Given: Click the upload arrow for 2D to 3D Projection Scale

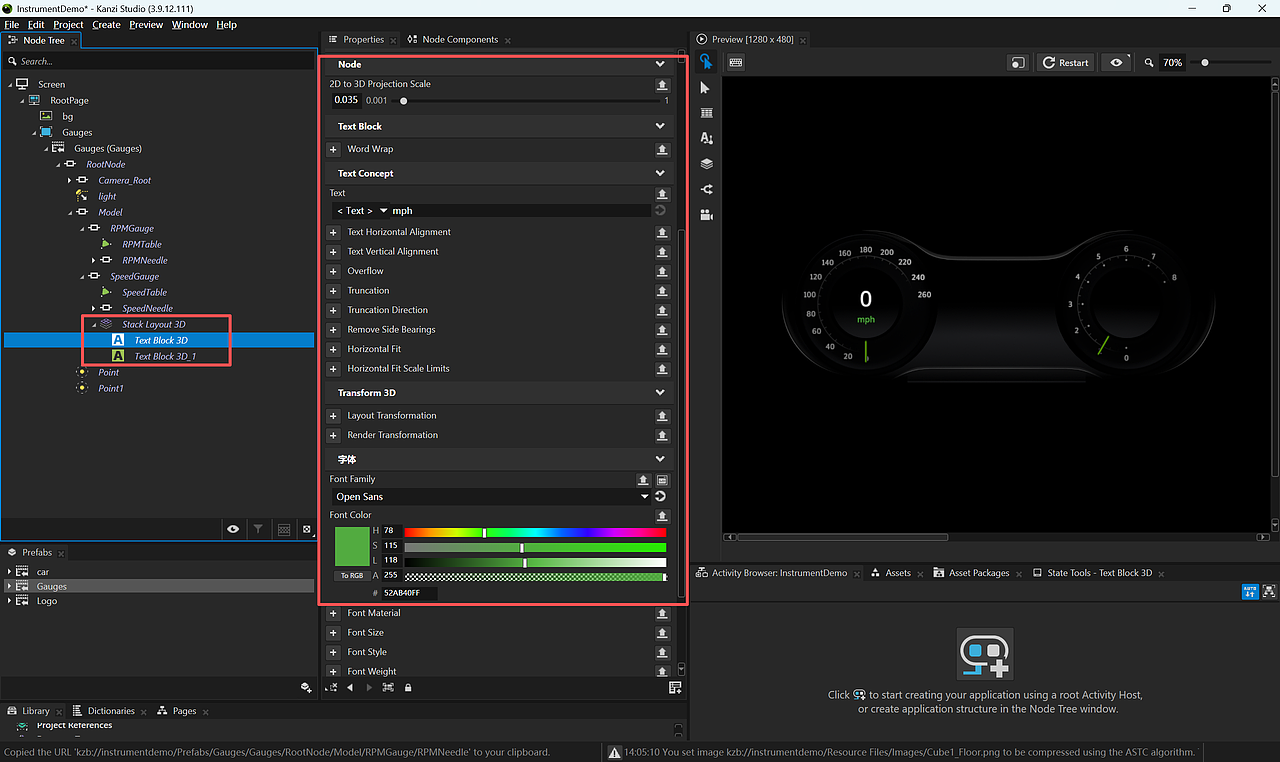Looking at the screenshot, I should 662,85.
